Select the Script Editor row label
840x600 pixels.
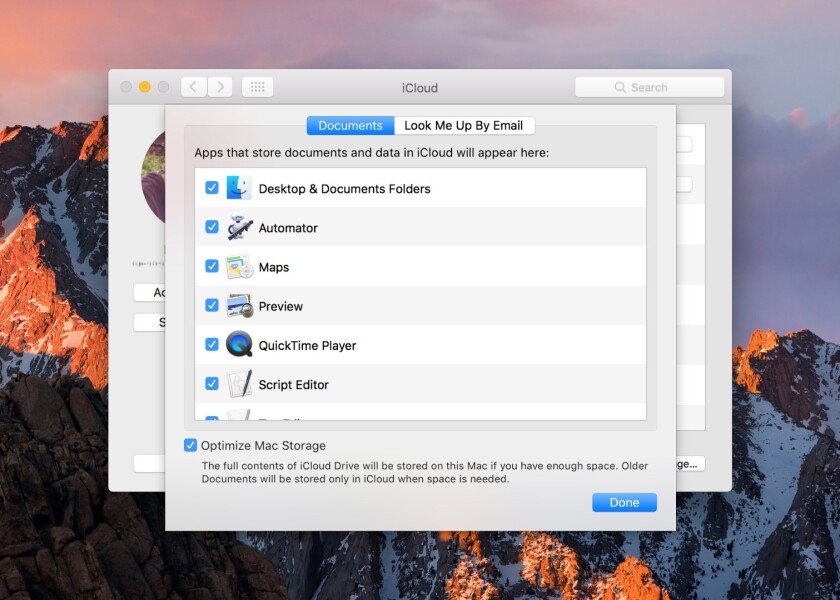[294, 385]
